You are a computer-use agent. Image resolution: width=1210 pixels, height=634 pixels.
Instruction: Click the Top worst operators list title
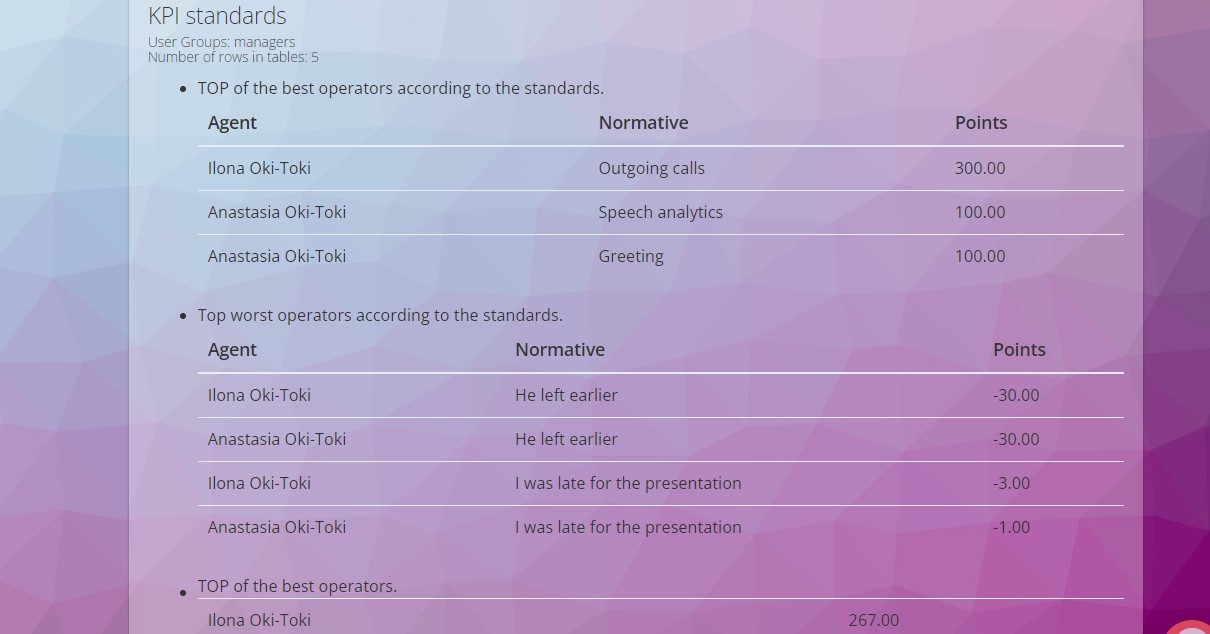[x=380, y=315]
